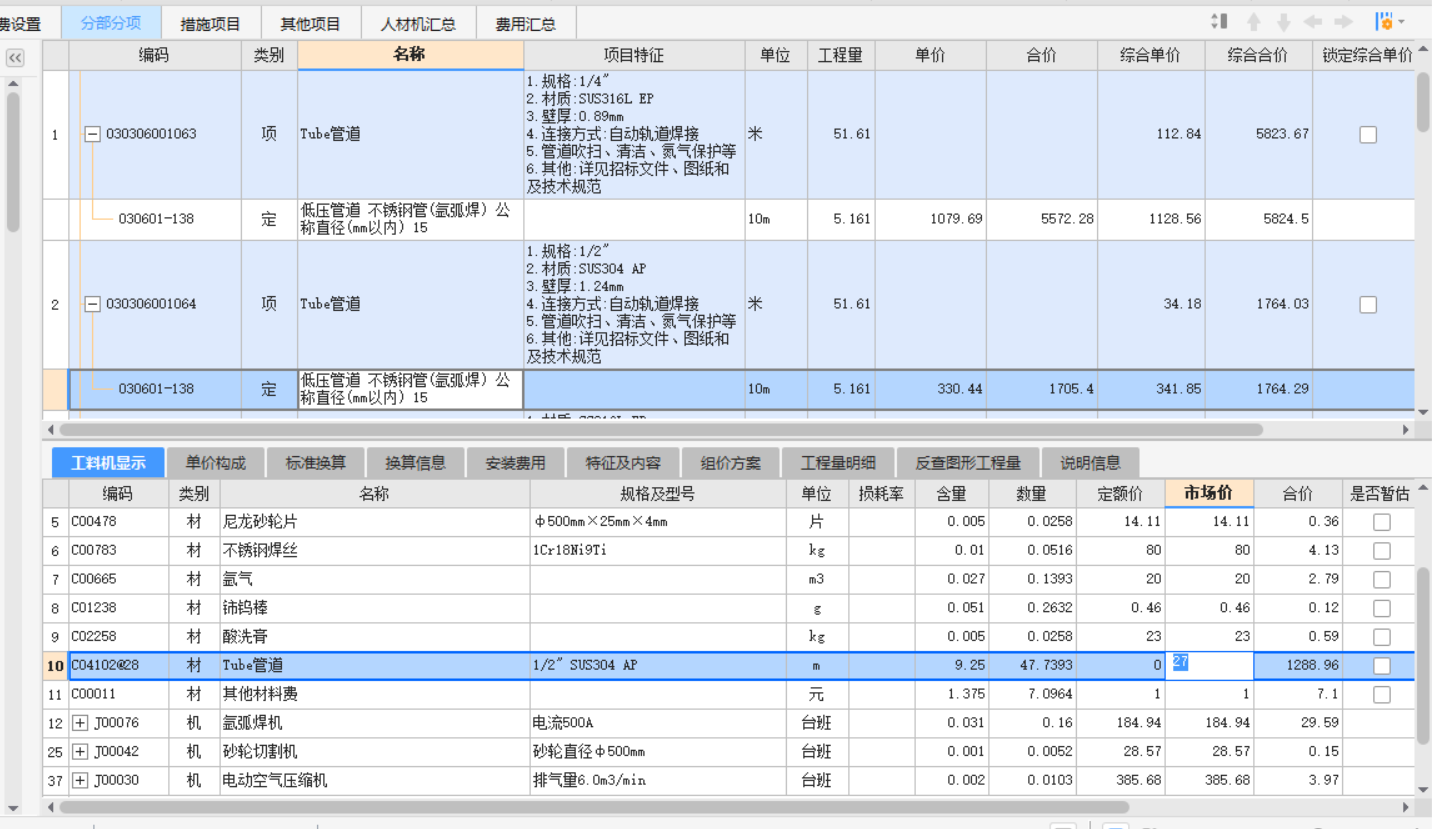The height and width of the screenshot is (829, 1432).
Task: Open 人材机汇总 tab
Action: coord(418,23)
